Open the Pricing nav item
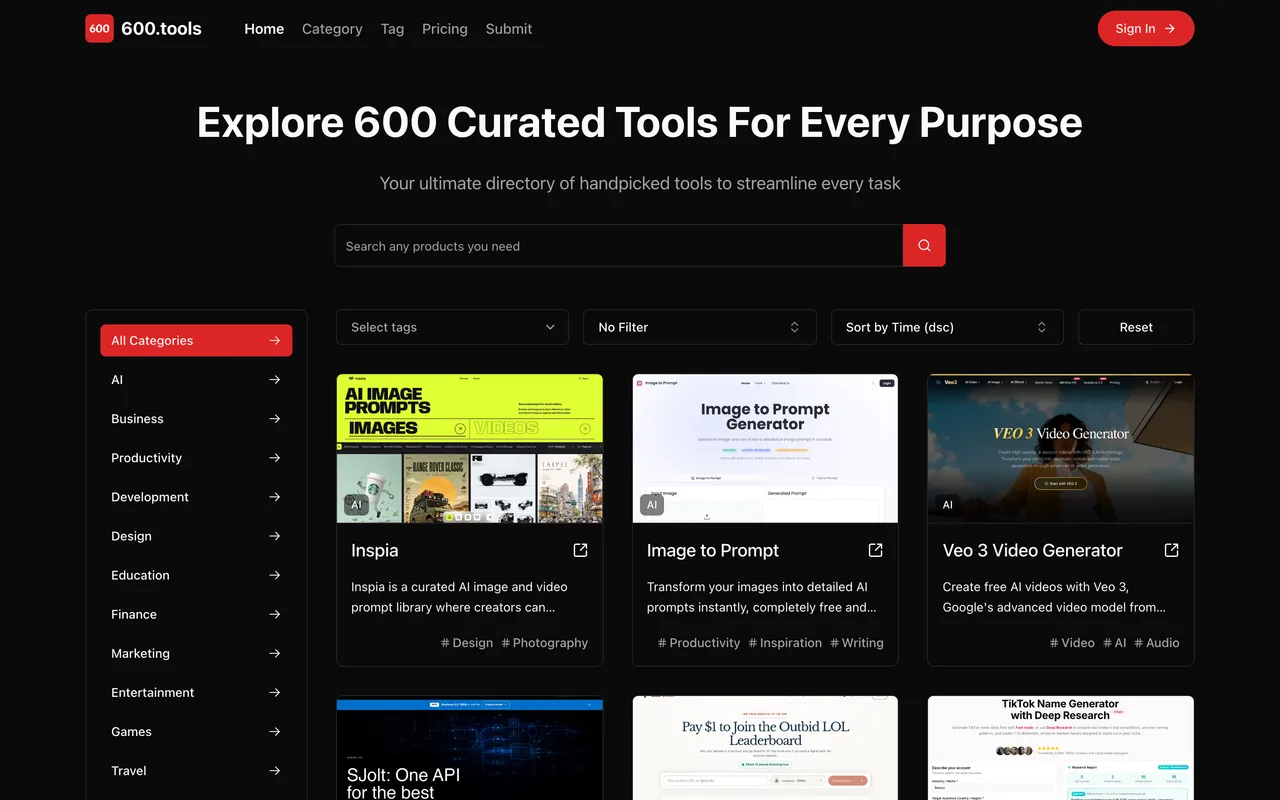The height and width of the screenshot is (800, 1280). [445, 29]
